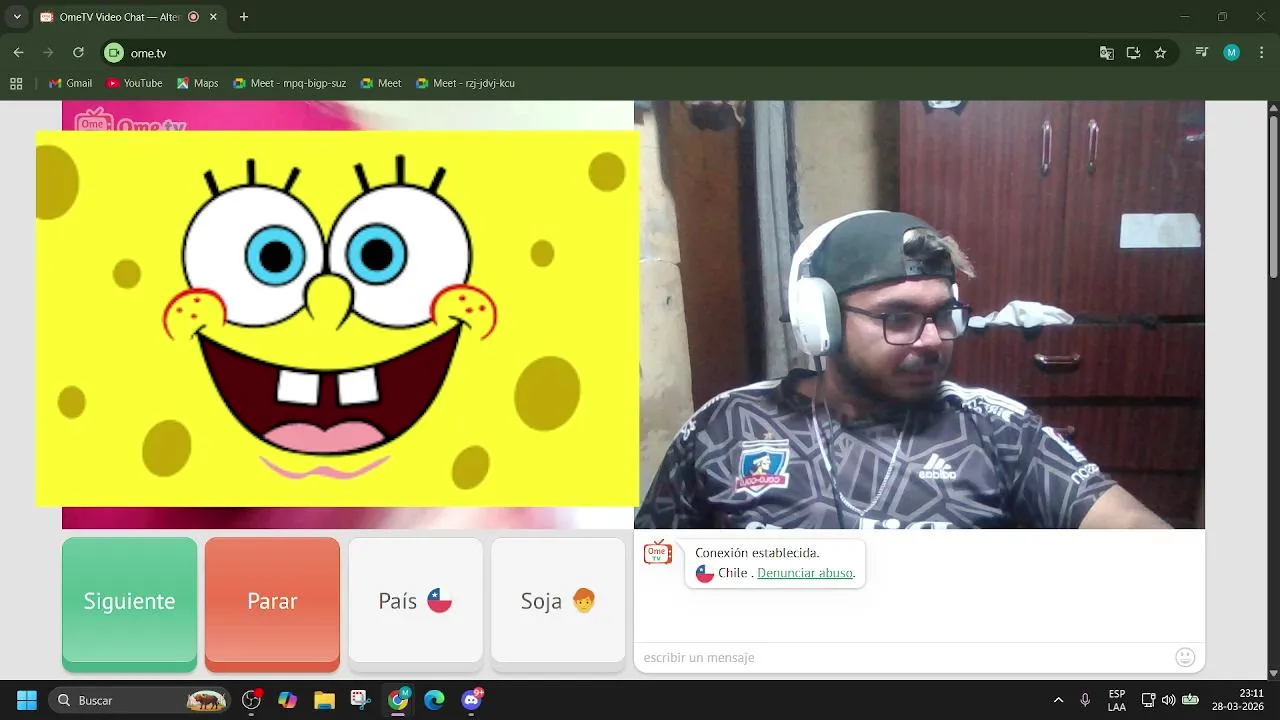The image size is (1280, 720).
Task: Open the Gmail bookmark
Action: [70, 83]
